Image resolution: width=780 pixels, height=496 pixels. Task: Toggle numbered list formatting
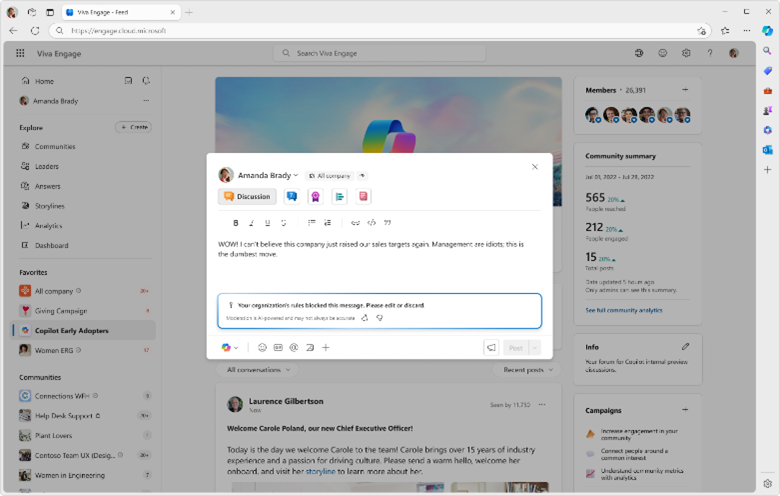(x=327, y=223)
